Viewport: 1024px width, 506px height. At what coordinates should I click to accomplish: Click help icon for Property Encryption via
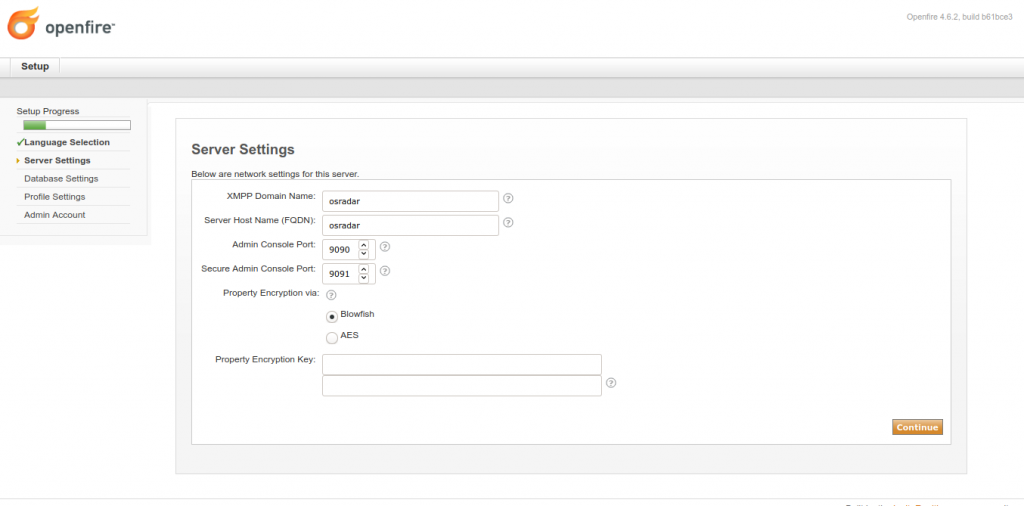pyautogui.click(x=331, y=295)
